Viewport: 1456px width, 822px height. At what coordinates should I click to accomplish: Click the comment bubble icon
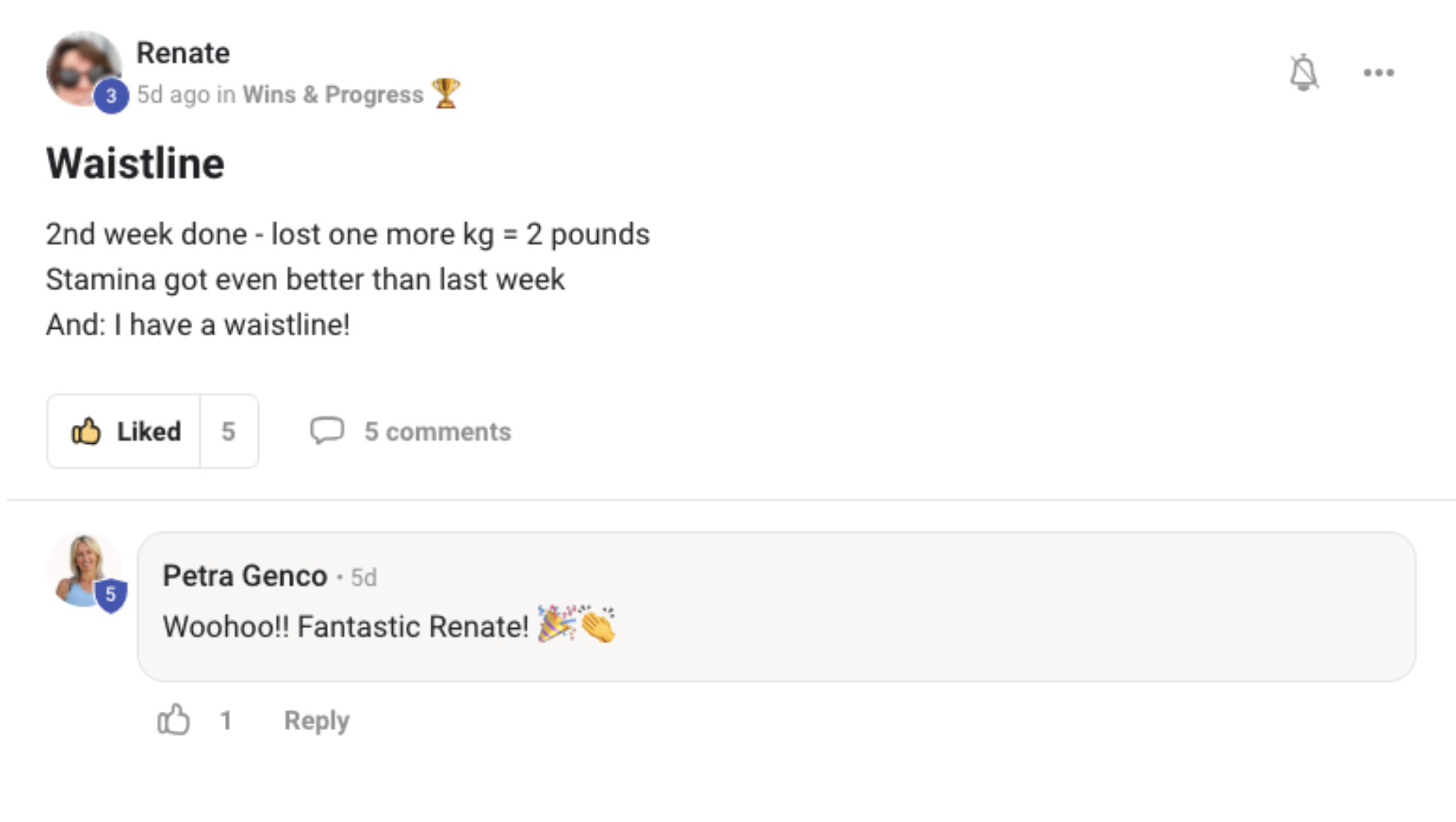pos(326,431)
